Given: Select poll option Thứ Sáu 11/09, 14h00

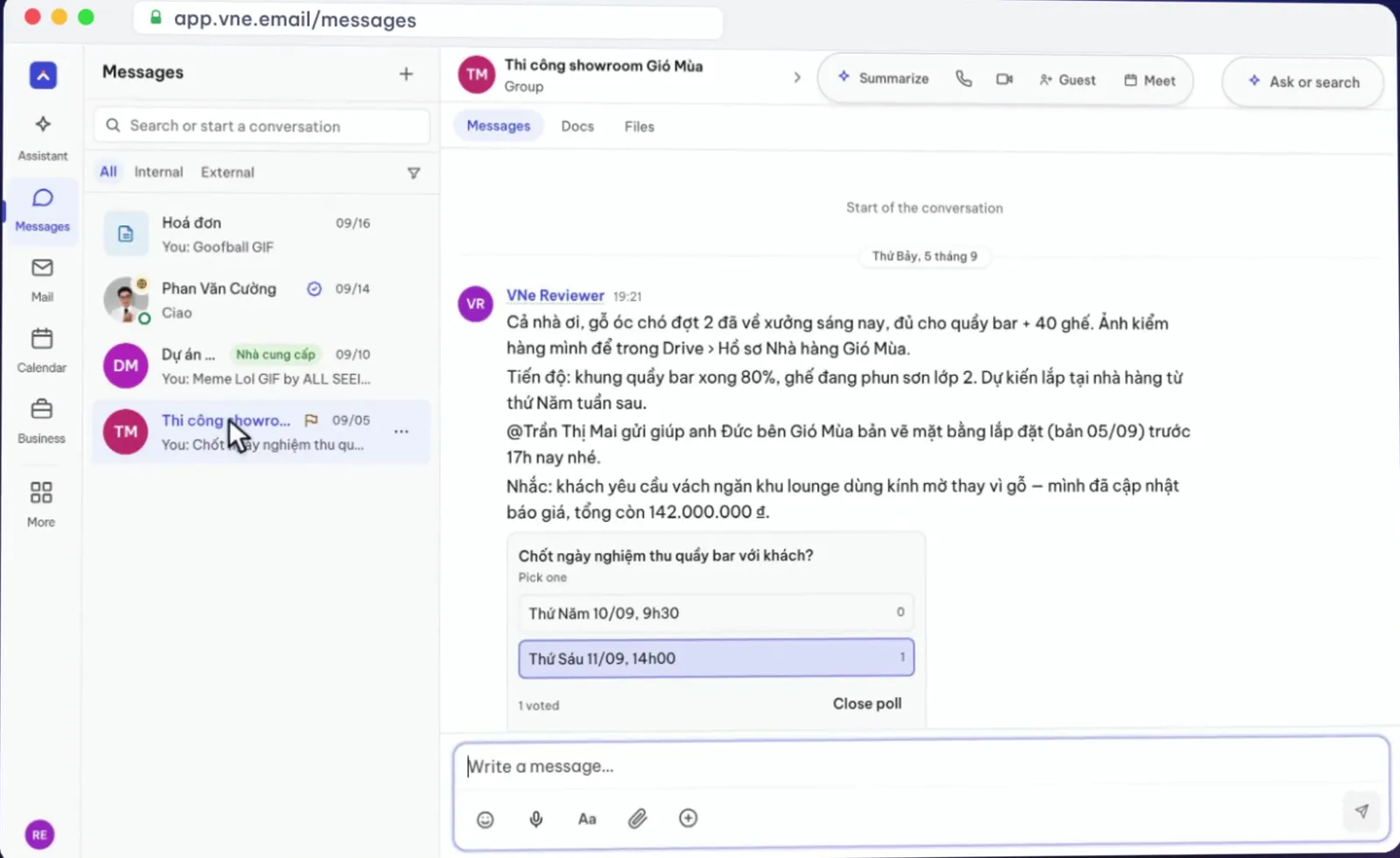Looking at the screenshot, I should tap(716, 658).
